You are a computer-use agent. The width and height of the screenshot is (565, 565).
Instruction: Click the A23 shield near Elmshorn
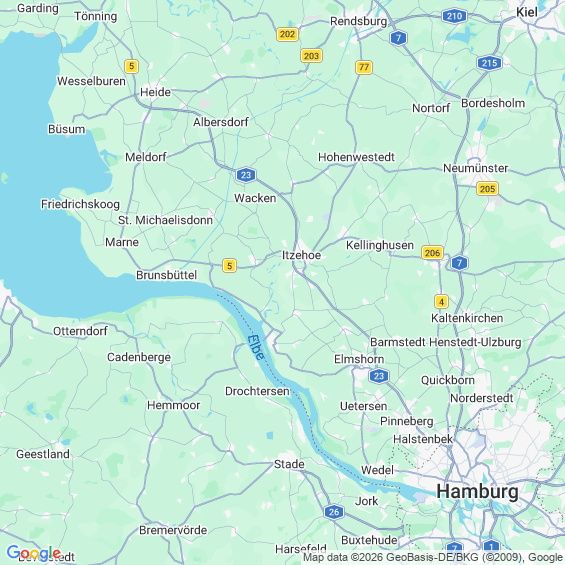pos(379,377)
